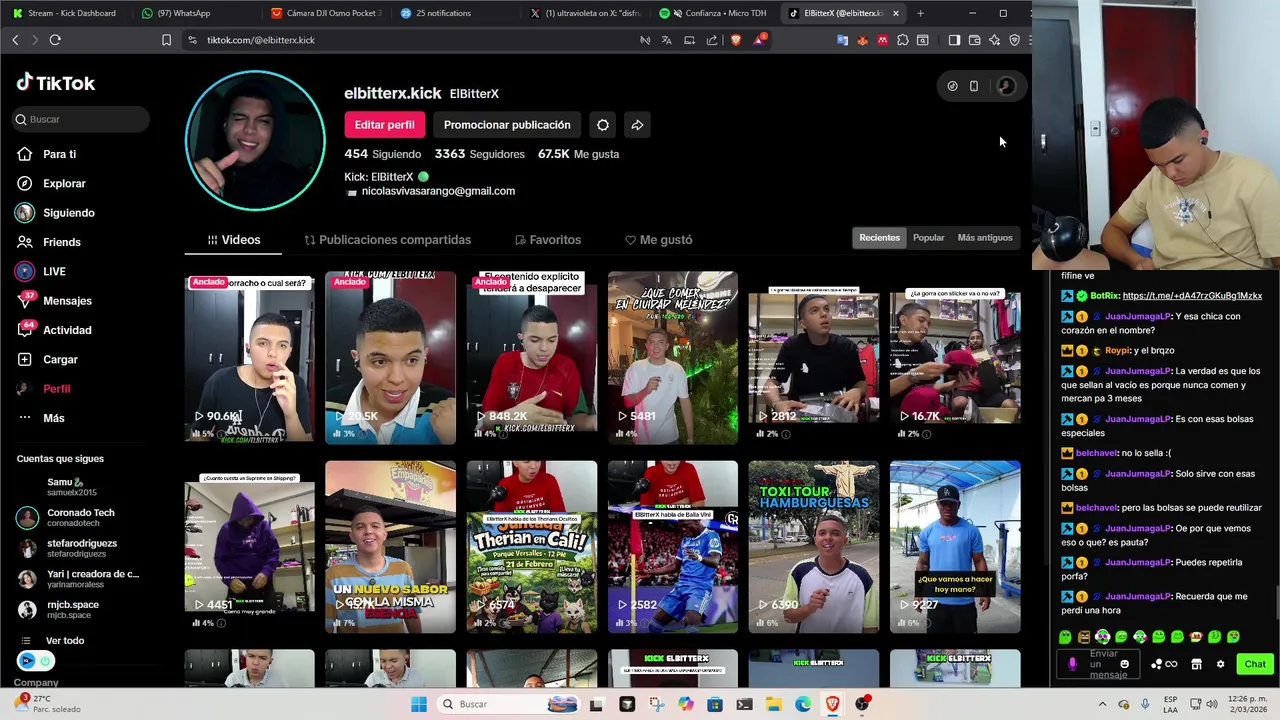Image resolution: width=1280 pixels, height=720 pixels.
Task: Open File Explorer from taskbar
Action: pos(774,704)
